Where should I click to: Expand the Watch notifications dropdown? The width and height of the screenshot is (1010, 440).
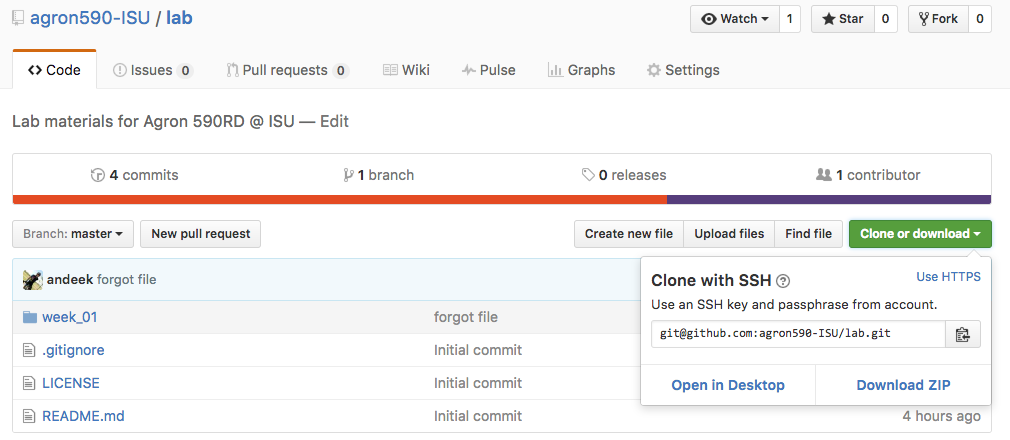pos(735,19)
